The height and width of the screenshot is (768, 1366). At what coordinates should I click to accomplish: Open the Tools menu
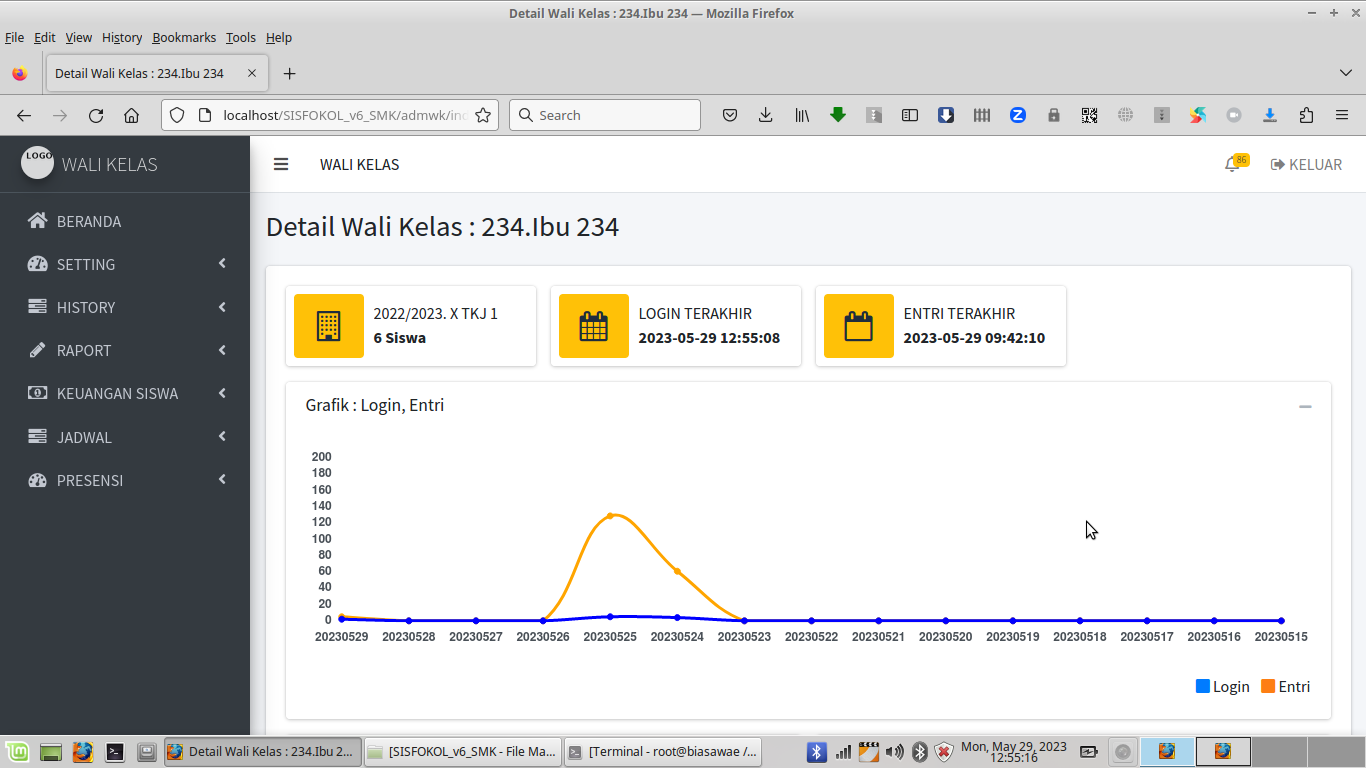241,37
